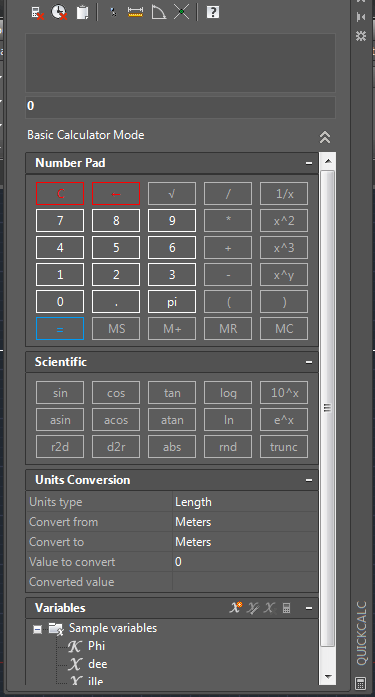375x697 pixels.
Task: Click New Variable icon in Variables header
Action: (235, 608)
